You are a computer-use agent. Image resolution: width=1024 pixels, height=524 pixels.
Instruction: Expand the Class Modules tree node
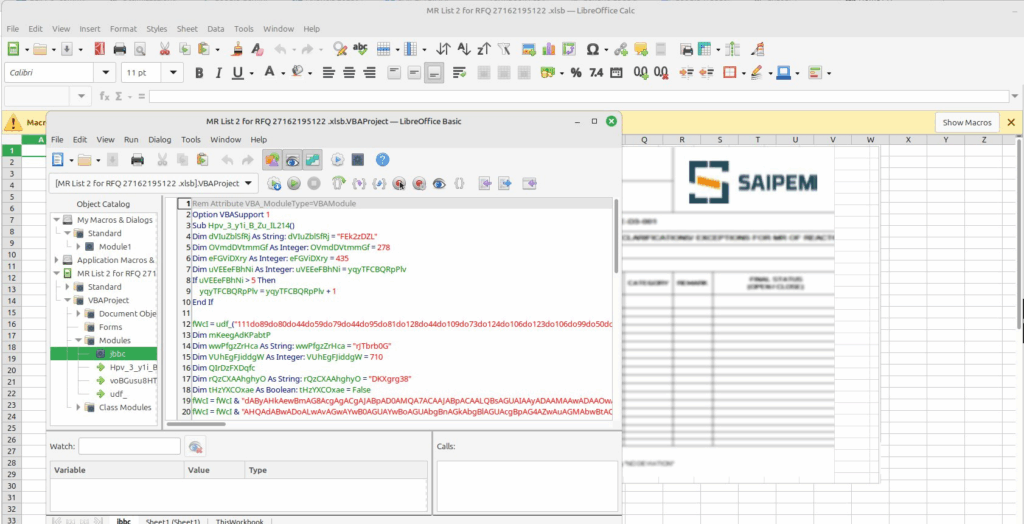79,407
